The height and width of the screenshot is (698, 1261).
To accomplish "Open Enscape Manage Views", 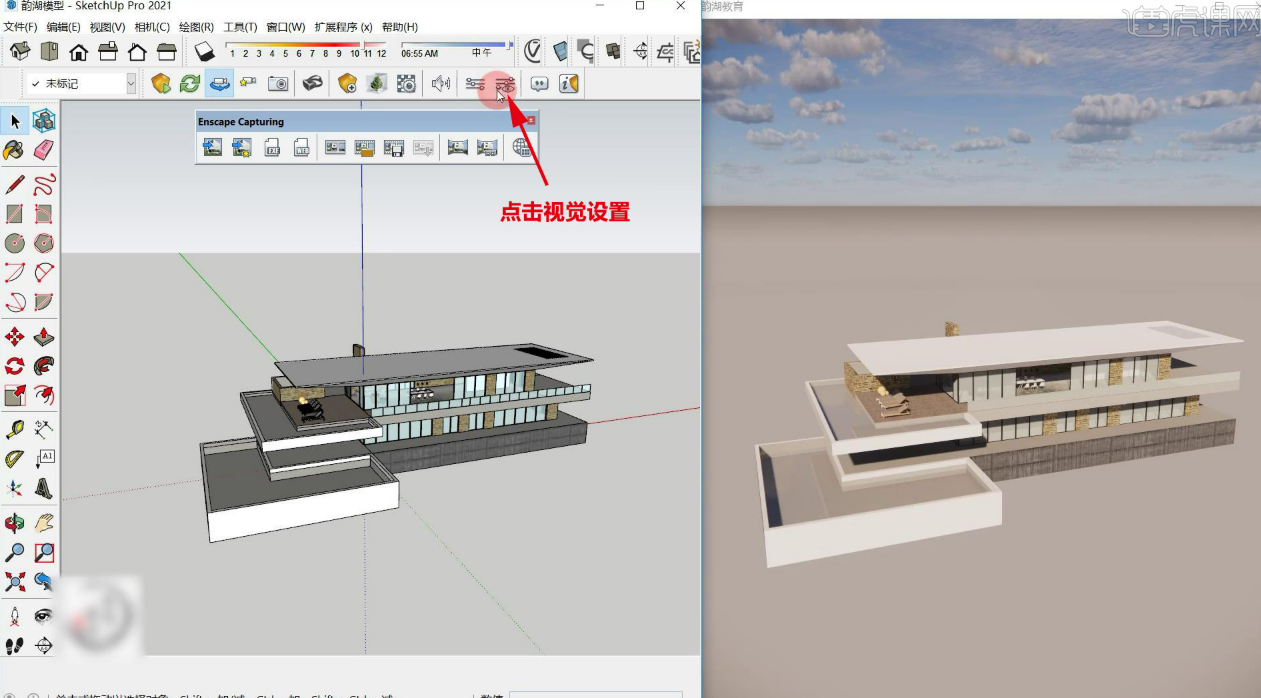I will [x=248, y=84].
